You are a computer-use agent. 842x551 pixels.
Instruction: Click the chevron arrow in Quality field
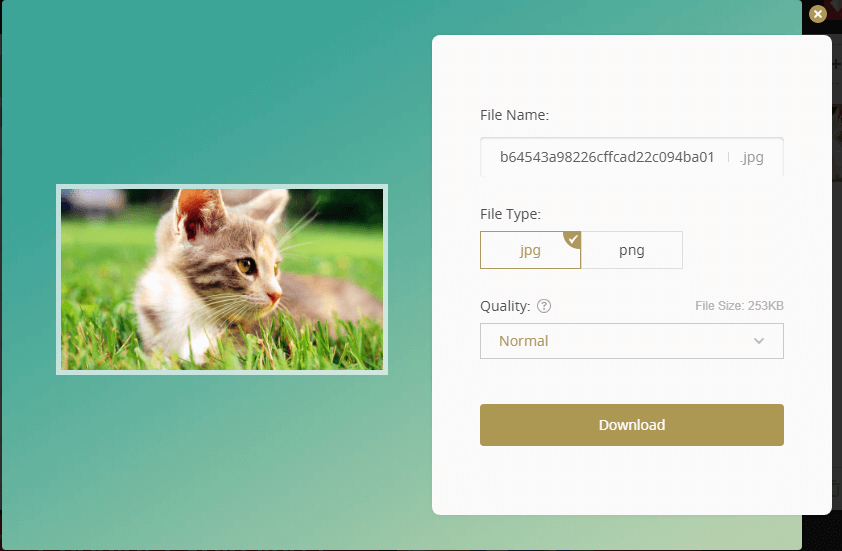pyautogui.click(x=759, y=341)
